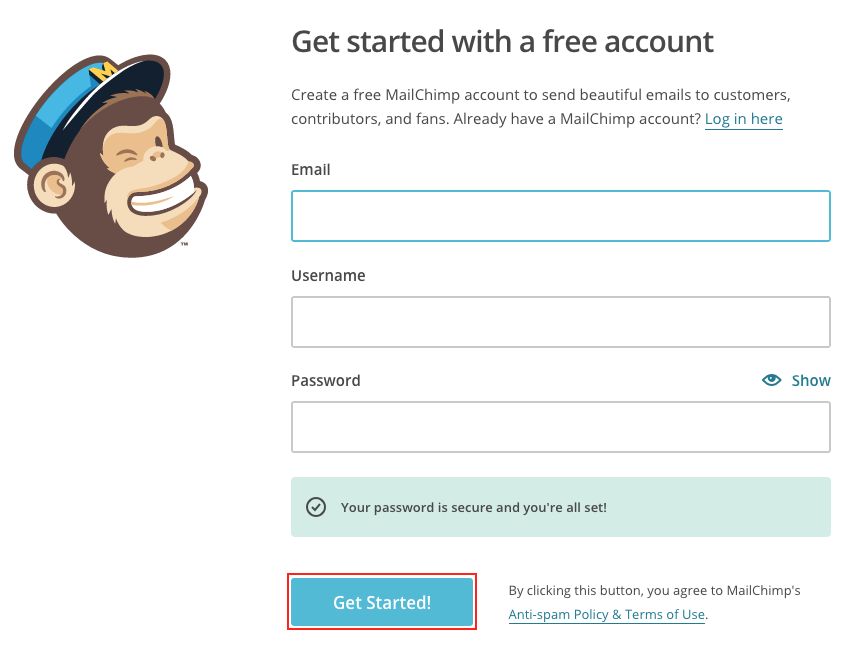Image resolution: width=862 pixels, height=650 pixels.
Task: Click the Email field label
Action: tap(310, 170)
